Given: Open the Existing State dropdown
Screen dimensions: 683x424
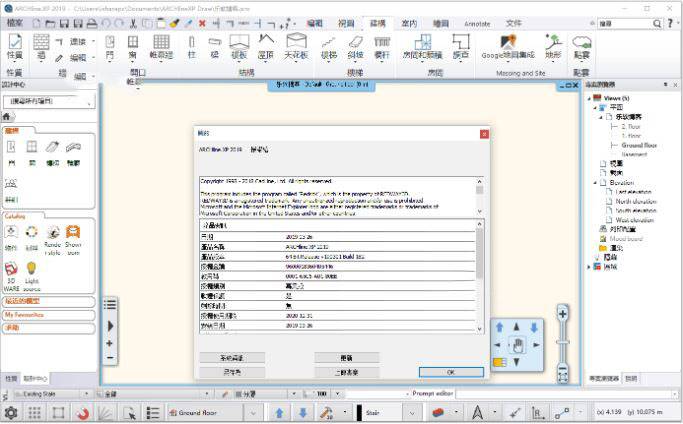Looking at the screenshot, I should pyautogui.click(x=86, y=394).
